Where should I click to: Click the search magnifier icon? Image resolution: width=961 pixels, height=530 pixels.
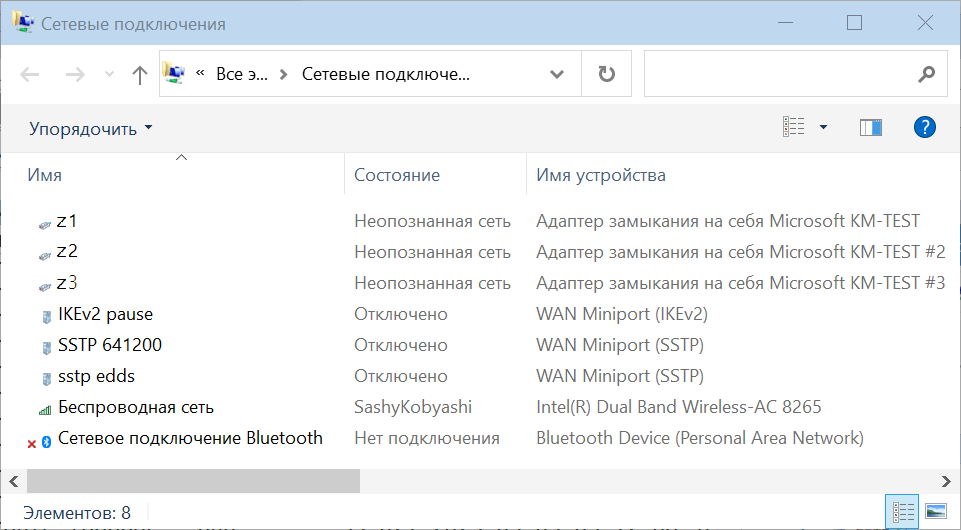click(927, 74)
